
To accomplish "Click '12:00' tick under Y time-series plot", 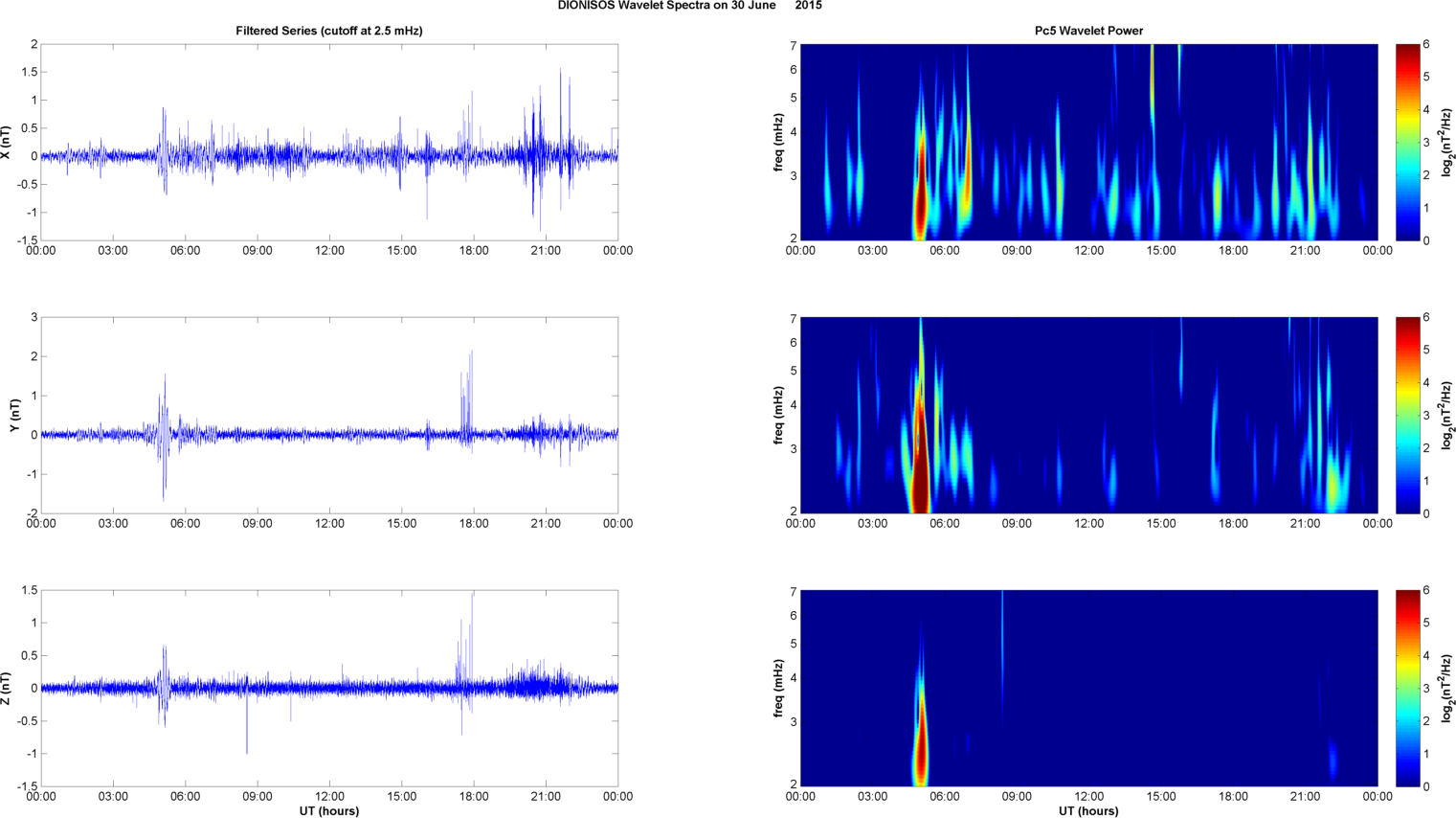I will pyautogui.click(x=329, y=524).
